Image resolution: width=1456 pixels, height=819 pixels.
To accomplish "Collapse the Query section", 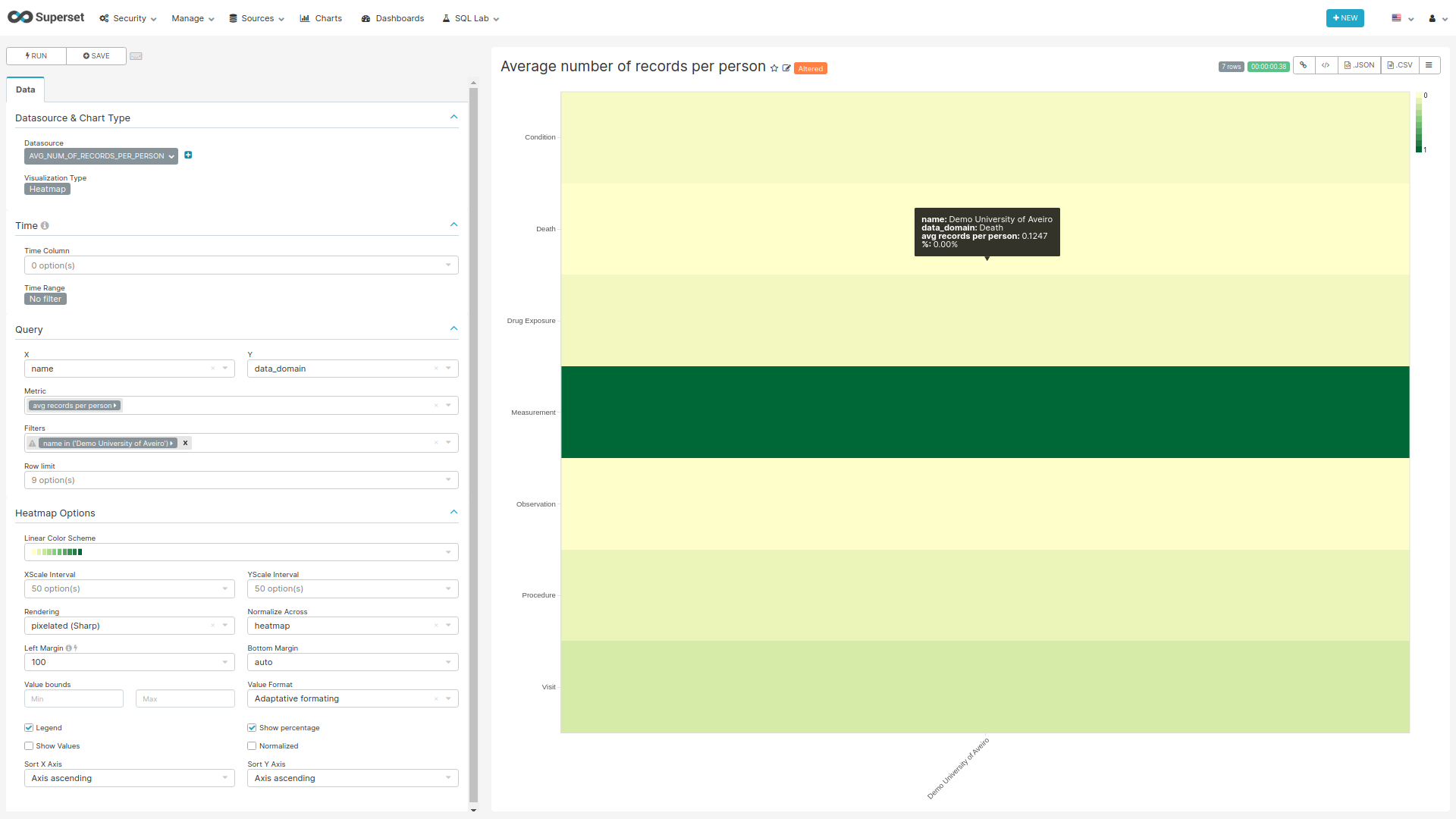I will pos(453,328).
